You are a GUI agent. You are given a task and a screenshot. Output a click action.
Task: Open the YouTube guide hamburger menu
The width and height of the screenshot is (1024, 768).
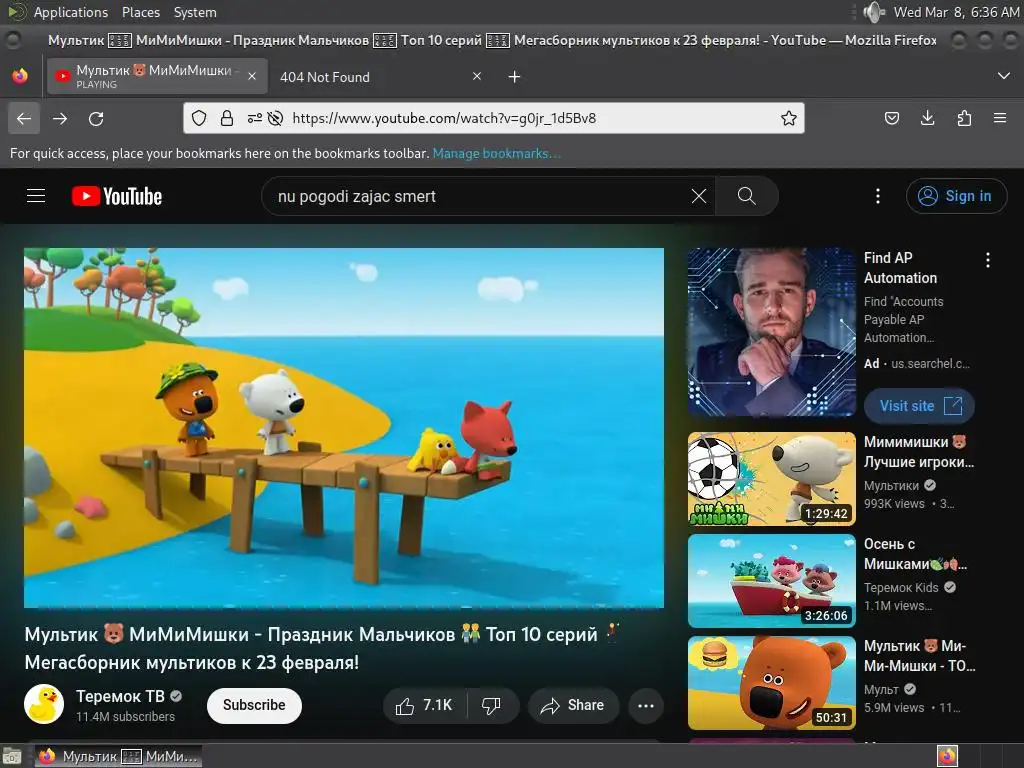pyautogui.click(x=36, y=196)
